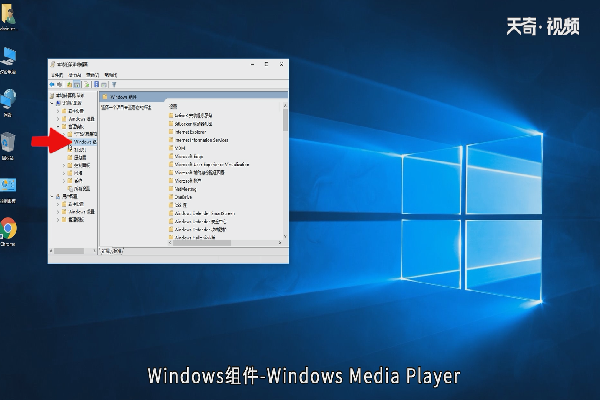The width and height of the screenshot is (600, 400).
Task: Open the Google Chrome desktop icon
Action: [8, 231]
